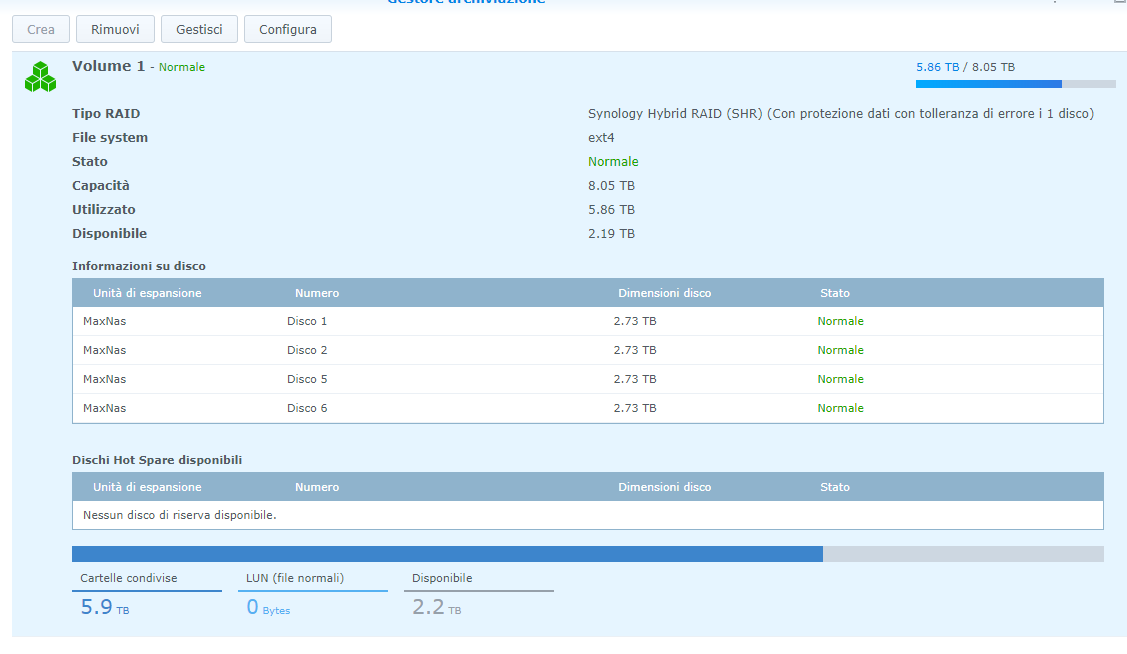Select the Disco 6 row
The image size is (1127, 654).
(587, 407)
